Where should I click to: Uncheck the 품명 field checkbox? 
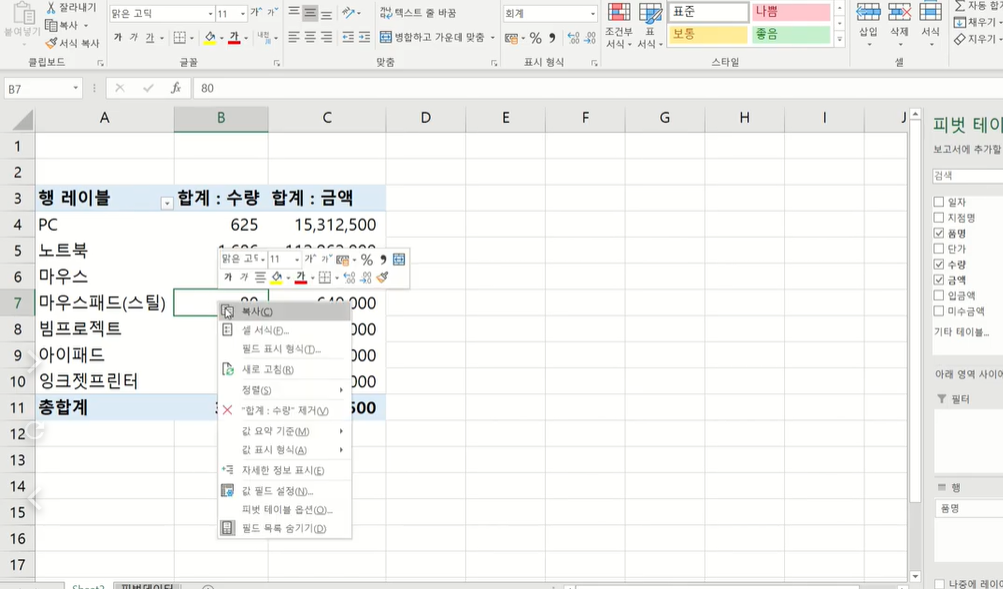pos(938,233)
